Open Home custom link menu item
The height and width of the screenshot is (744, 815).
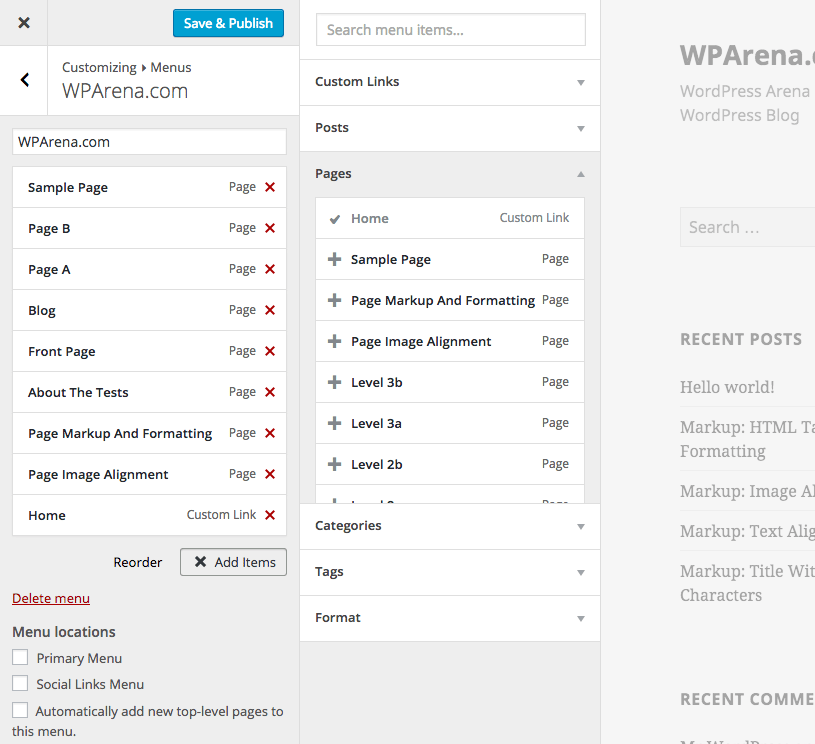tap(149, 515)
